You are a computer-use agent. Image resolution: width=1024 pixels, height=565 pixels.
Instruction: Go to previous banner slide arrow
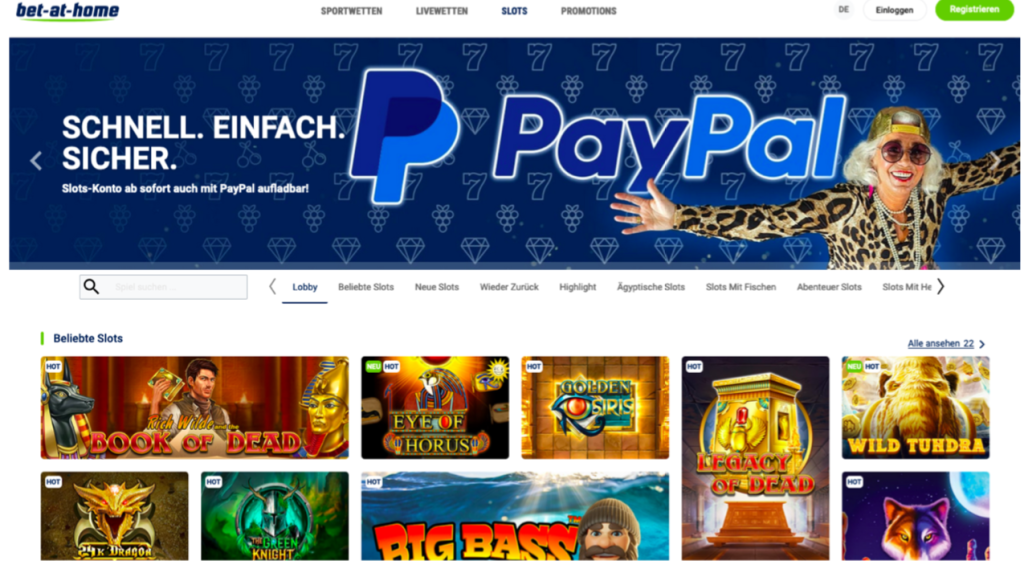click(x=36, y=161)
